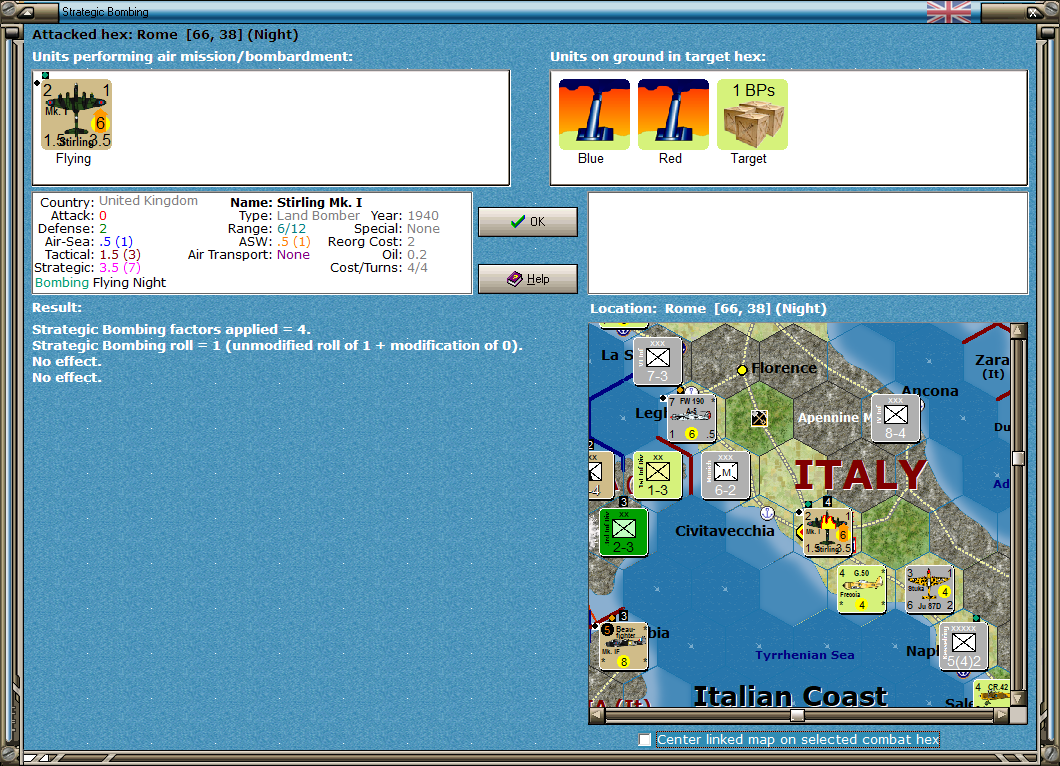Click the Beaufighter counter on map
The width and height of the screenshot is (1060, 766).
(623, 646)
